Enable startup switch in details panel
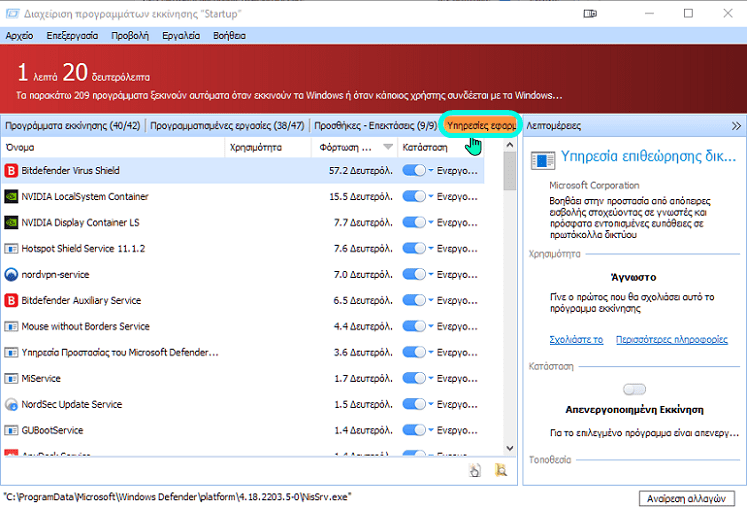The height and width of the screenshot is (509, 747). (634, 389)
